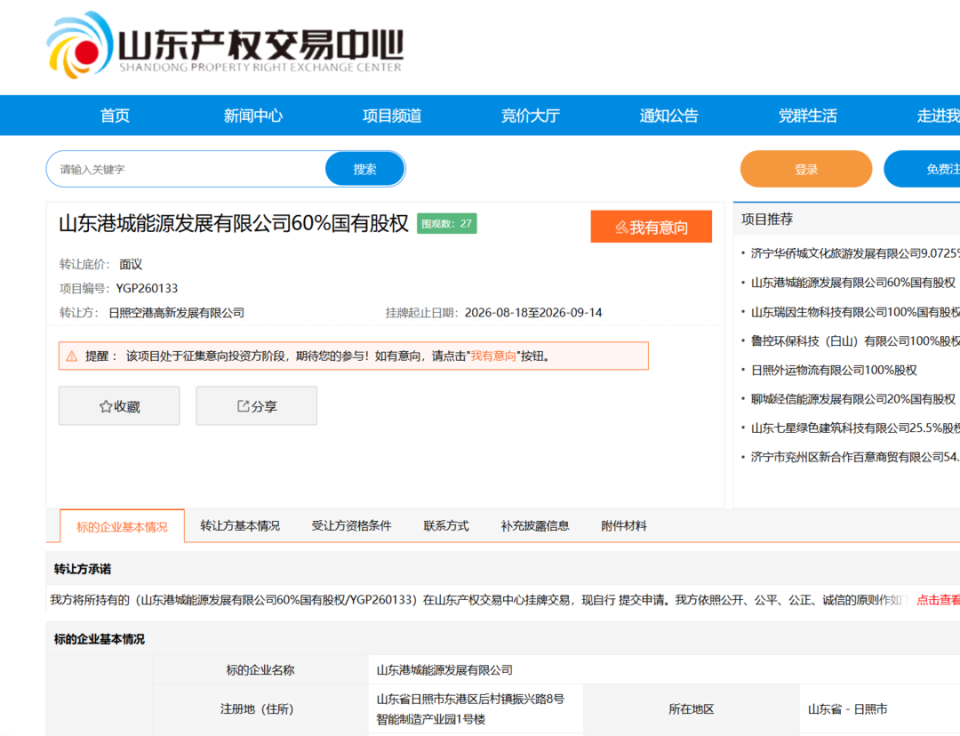Image resolution: width=960 pixels, height=736 pixels.
Task: Click the orange 登录 button
Action: click(x=806, y=169)
